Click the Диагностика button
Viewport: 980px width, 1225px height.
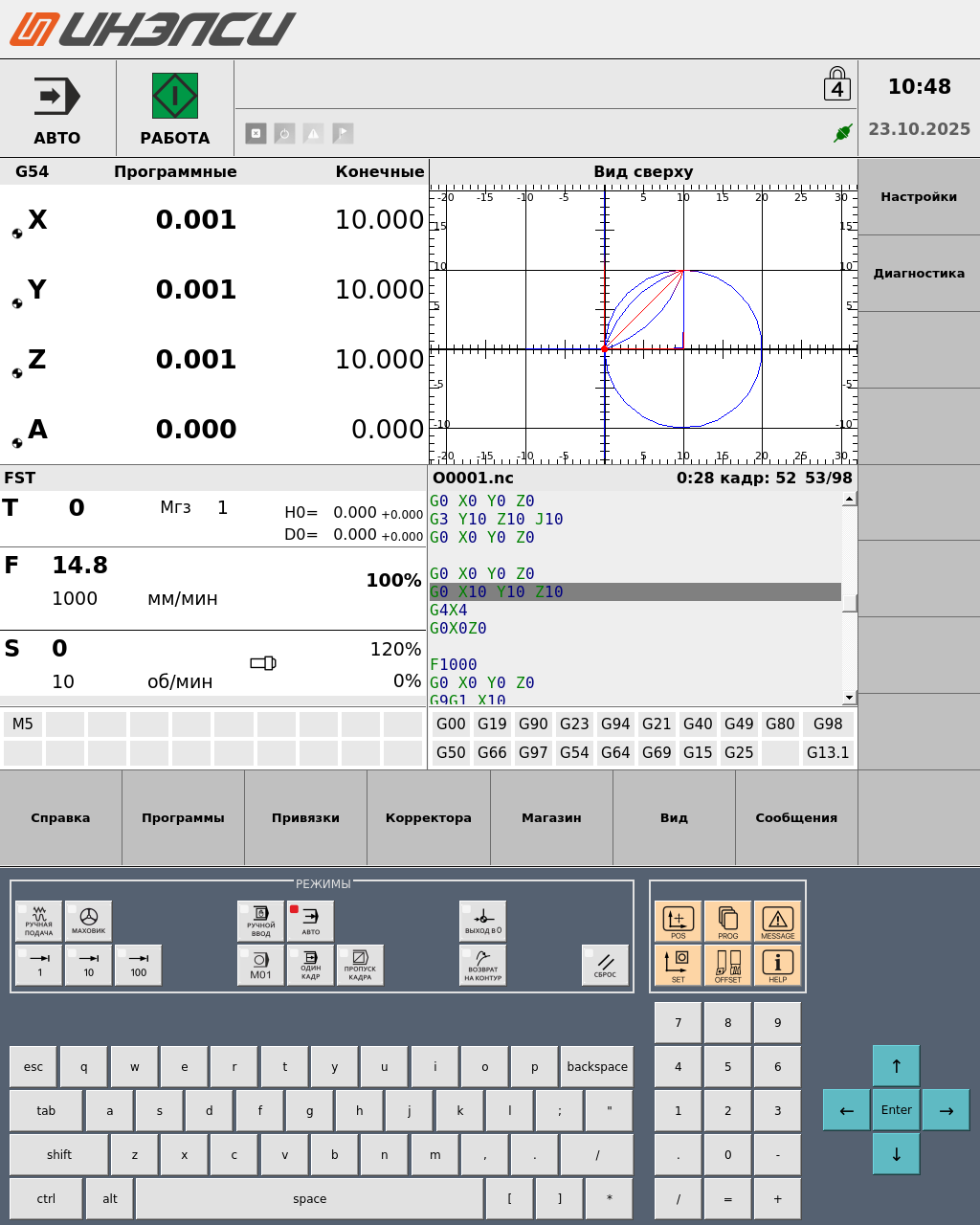tap(919, 274)
